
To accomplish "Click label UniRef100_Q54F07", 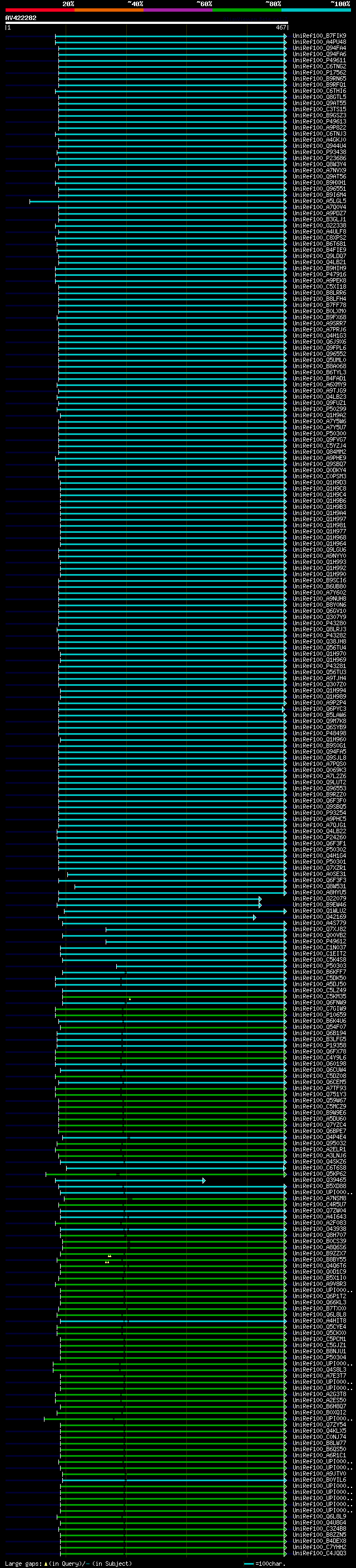I will (x=319, y=1027).
